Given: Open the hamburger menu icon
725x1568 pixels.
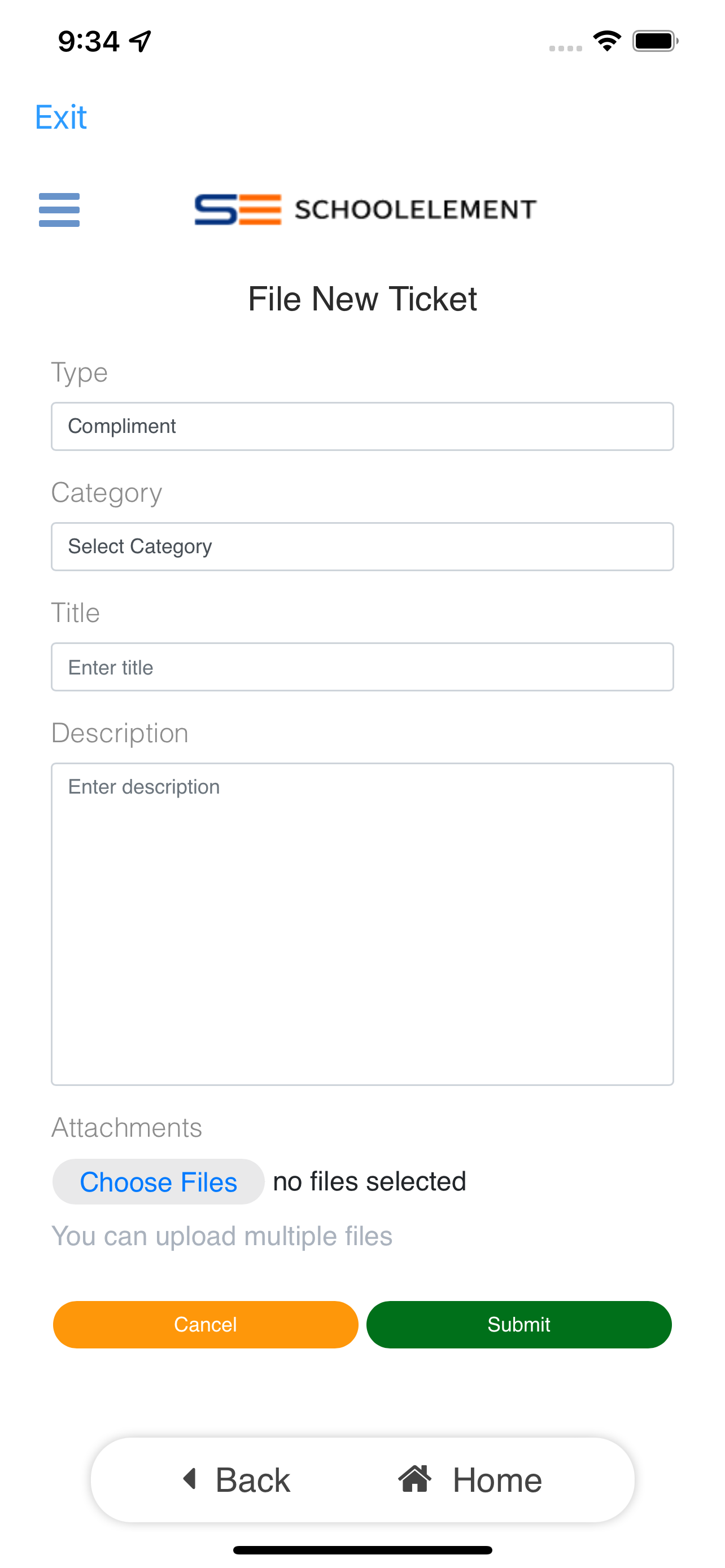Looking at the screenshot, I should [59, 209].
